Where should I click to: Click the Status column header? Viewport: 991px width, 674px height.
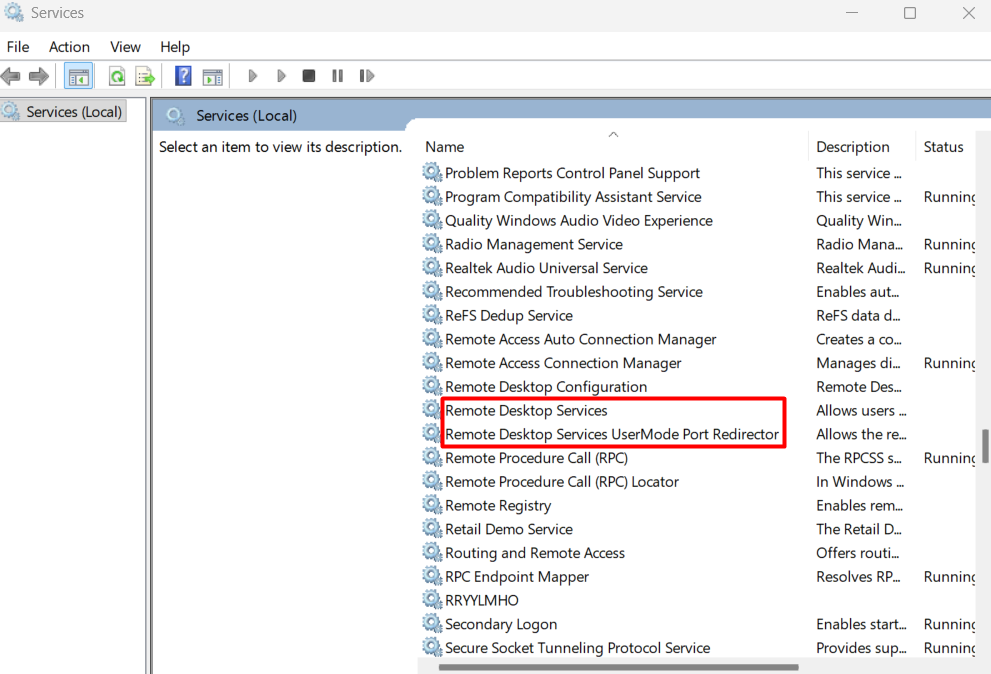point(943,146)
